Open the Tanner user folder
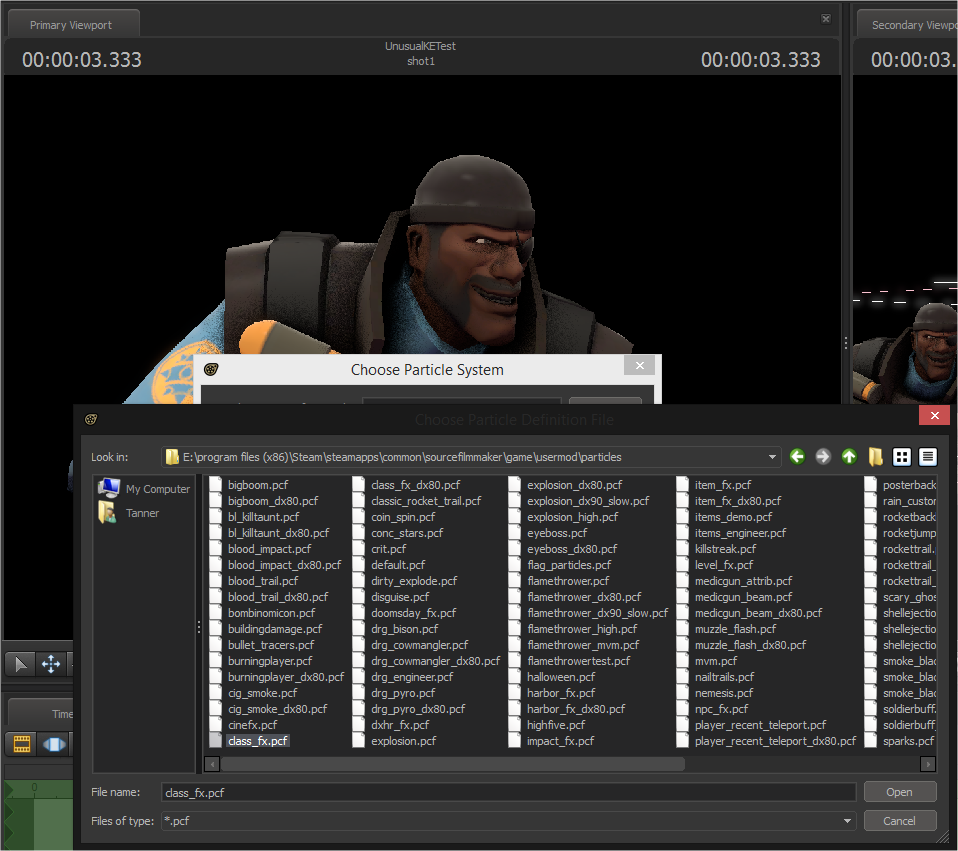 (129, 513)
